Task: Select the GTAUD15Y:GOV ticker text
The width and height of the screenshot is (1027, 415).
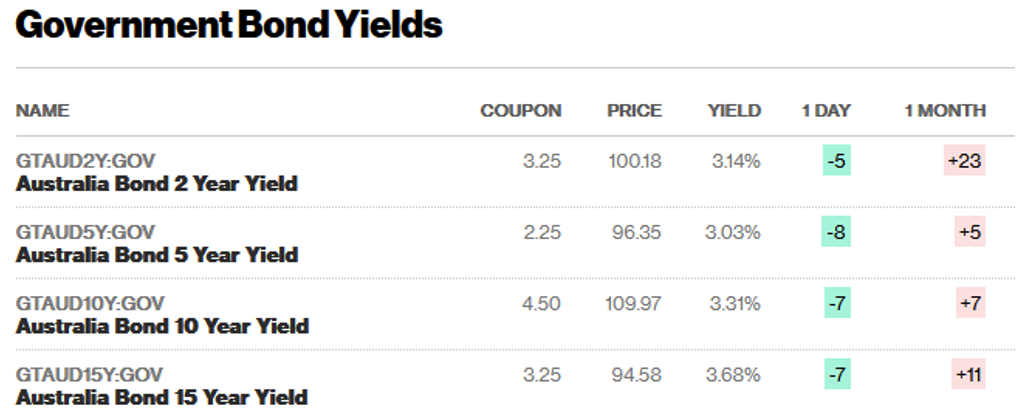Action: tap(90, 374)
